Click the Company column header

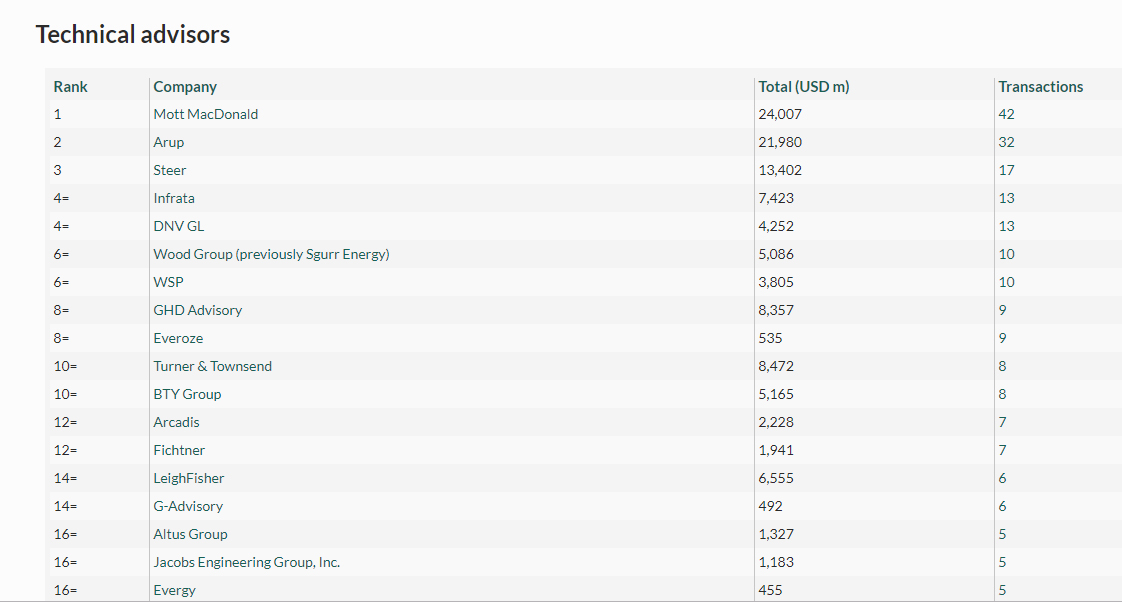[x=185, y=87]
